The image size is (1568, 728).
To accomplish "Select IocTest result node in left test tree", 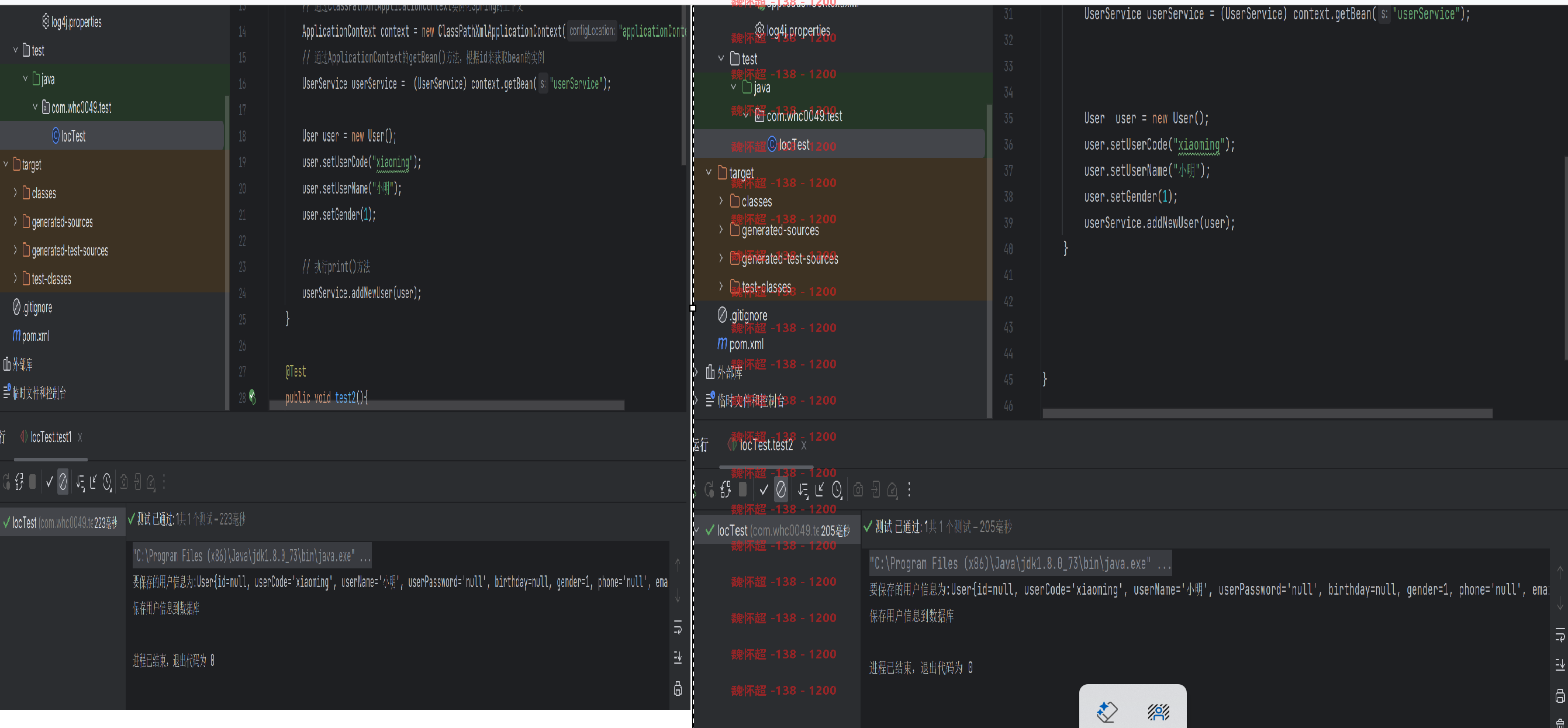I will (63, 523).
